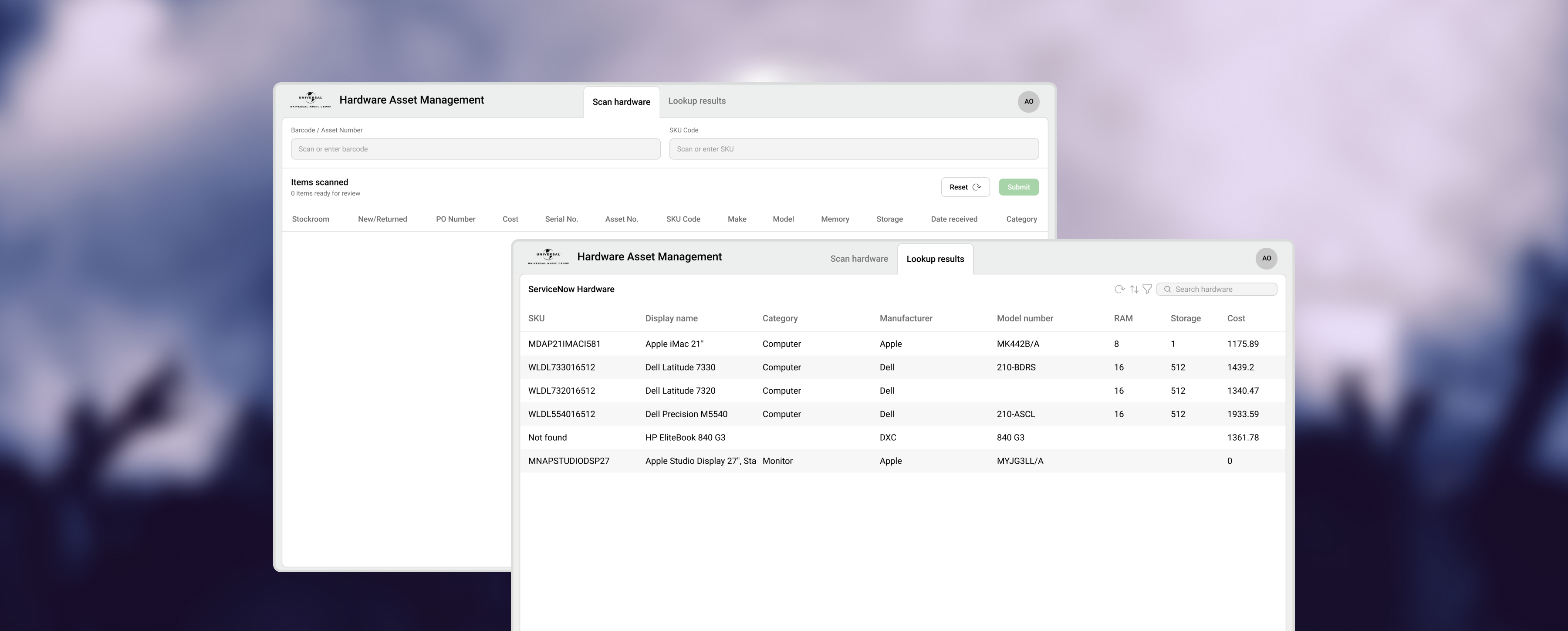Click cost value 1933.59
The image size is (1568, 631).
pyautogui.click(x=1243, y=415)
